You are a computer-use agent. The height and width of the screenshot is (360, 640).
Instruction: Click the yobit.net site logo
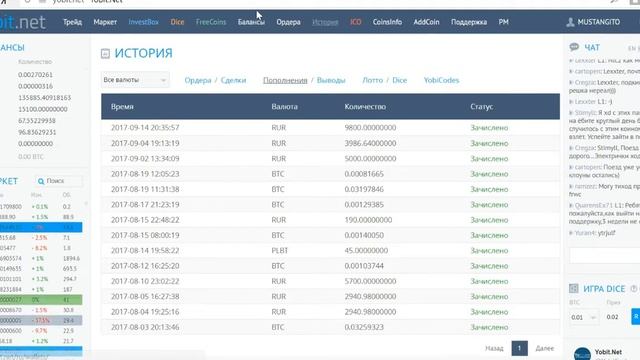[x=22, y=22]
